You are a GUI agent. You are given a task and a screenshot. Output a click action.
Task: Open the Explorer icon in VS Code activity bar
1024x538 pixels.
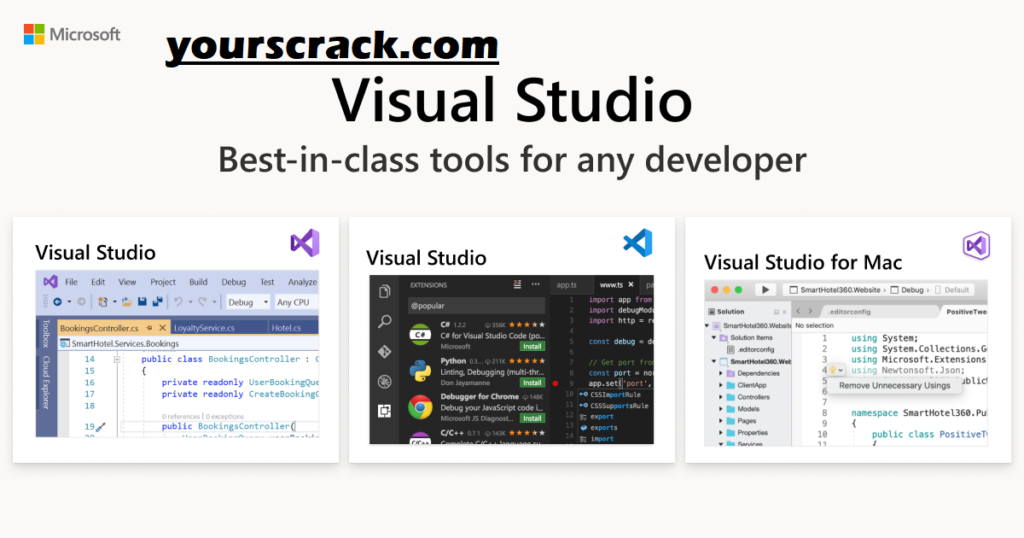coord(385,291)
